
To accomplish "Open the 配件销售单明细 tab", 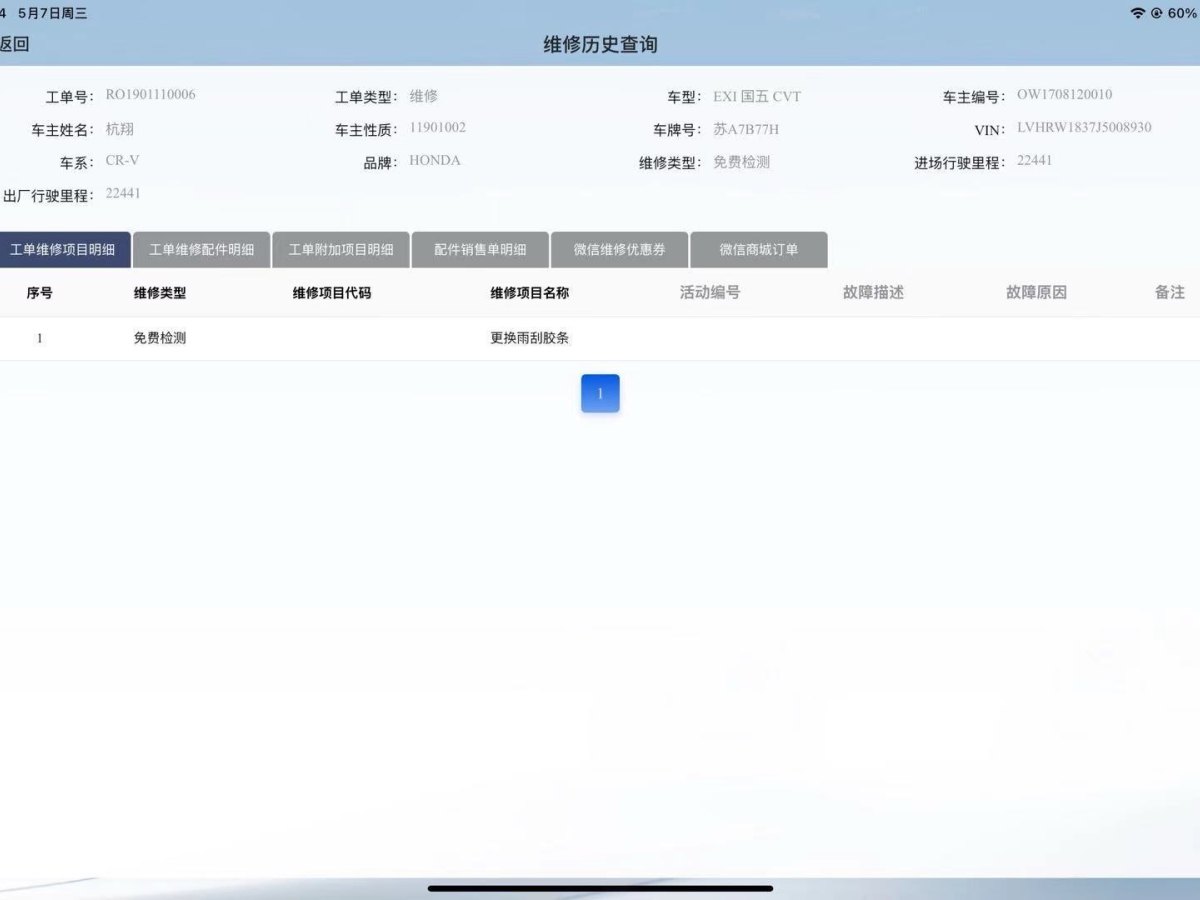I will (480, 250).
